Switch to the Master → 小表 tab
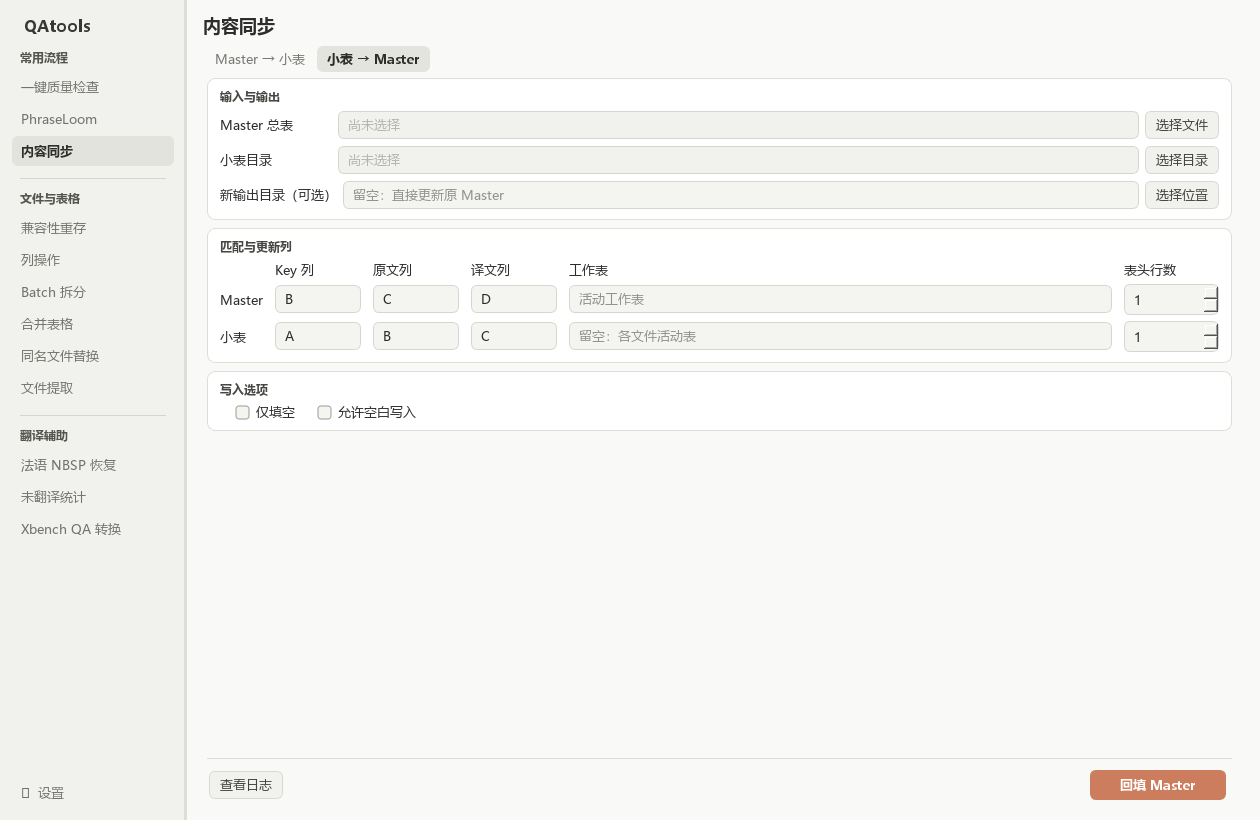The image size is (1260, 820). 260,59
